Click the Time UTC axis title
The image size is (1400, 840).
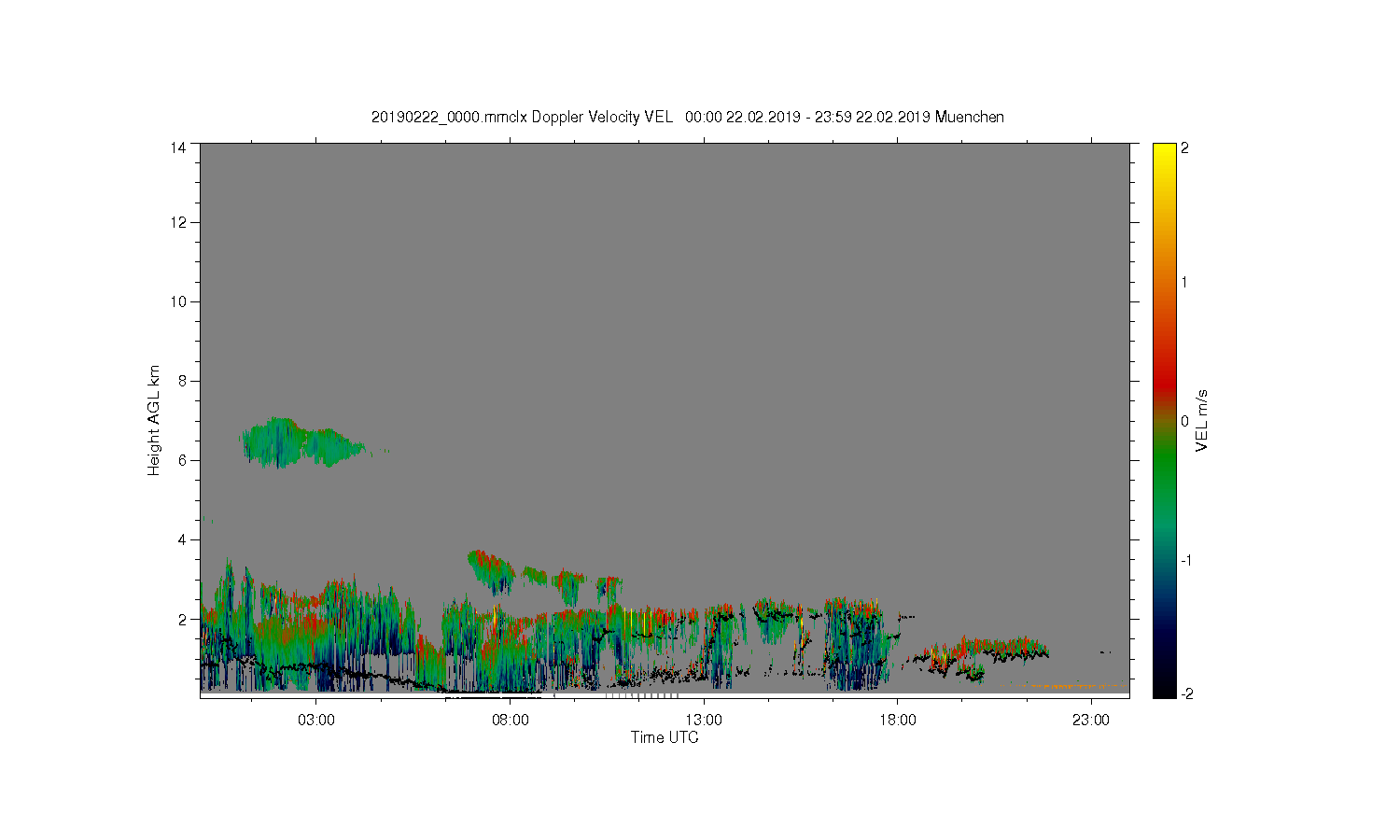[x=665, y=737]
